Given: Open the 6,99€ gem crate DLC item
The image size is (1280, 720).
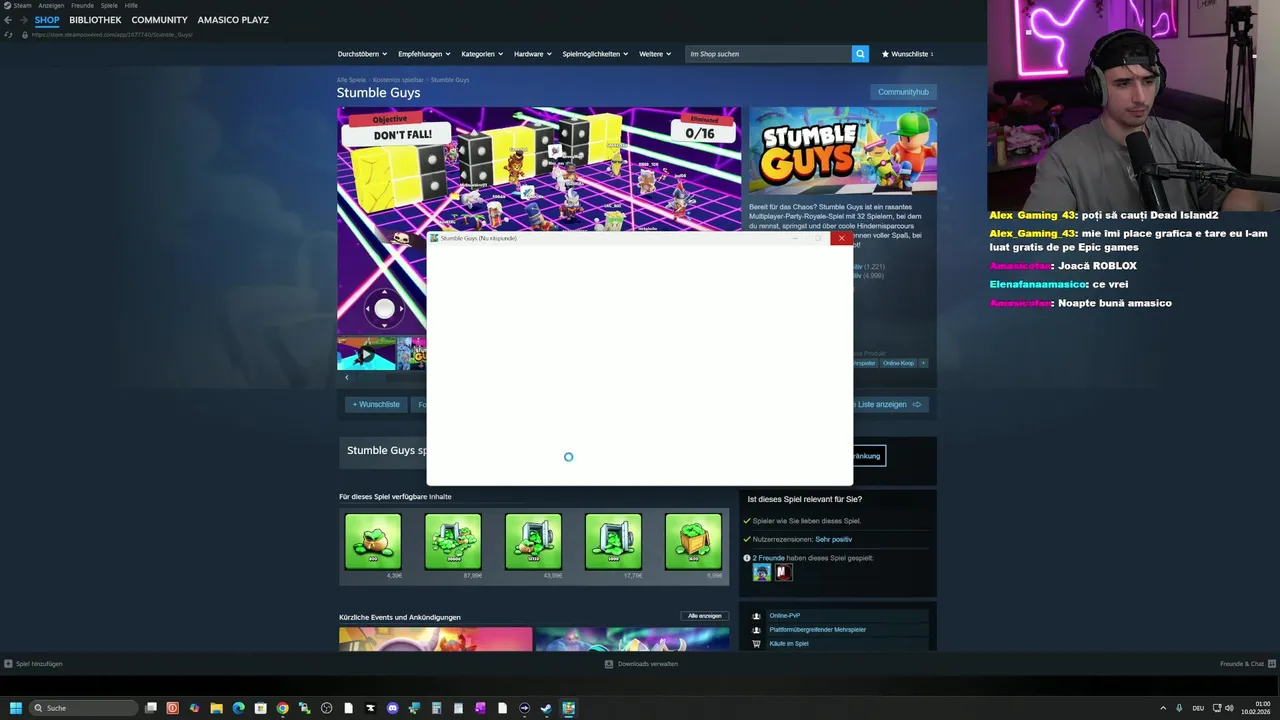Looking at the screenshot, I should pyautogui.click(x=693, y=541).
